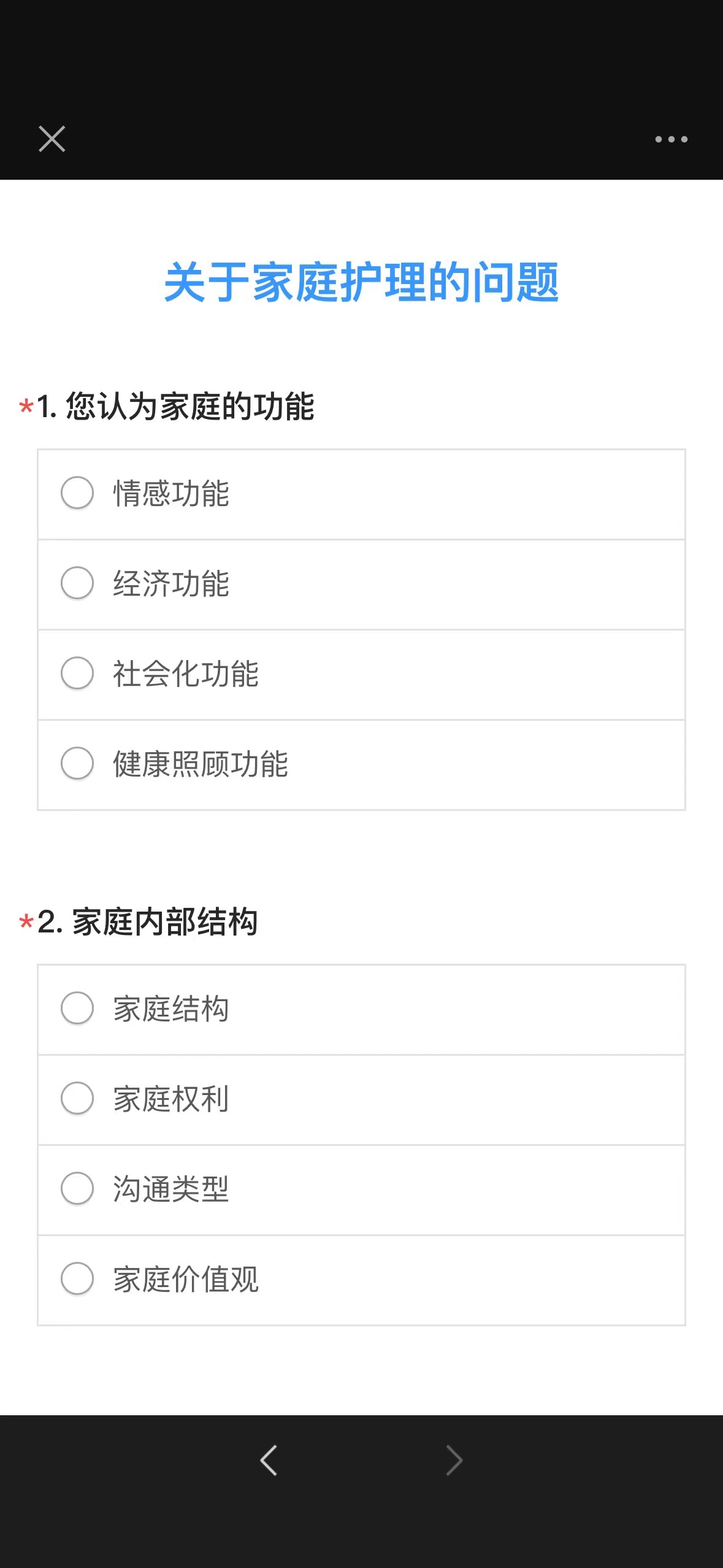The image size is (723, 1568).
Task: Tap the 经济功能 option label text
Action: point(171,584)
